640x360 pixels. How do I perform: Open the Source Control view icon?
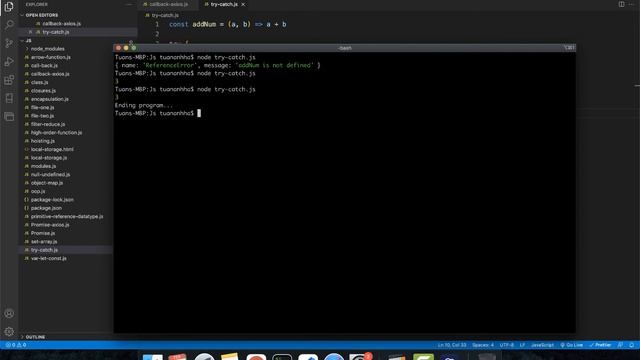(x=9, y=43)
